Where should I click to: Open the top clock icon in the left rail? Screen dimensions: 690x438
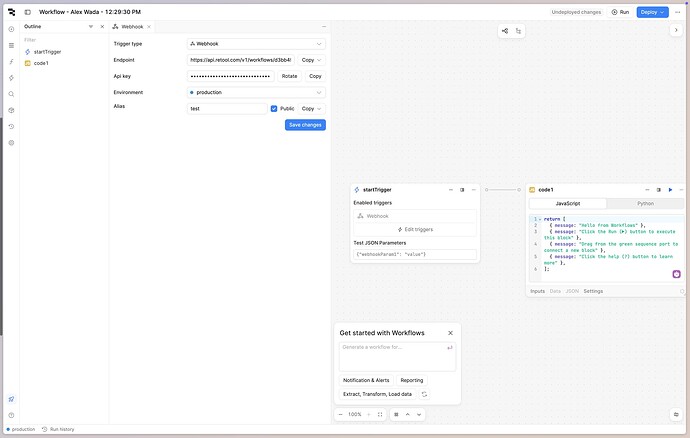pos(11,29)
